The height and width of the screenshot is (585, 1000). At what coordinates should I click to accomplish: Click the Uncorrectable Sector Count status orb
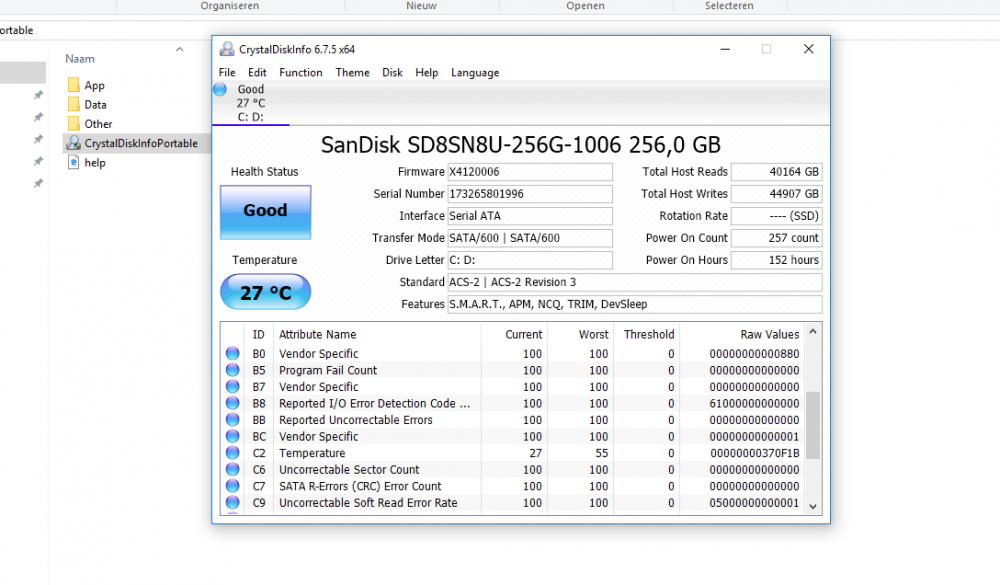[x=233, y=470]
